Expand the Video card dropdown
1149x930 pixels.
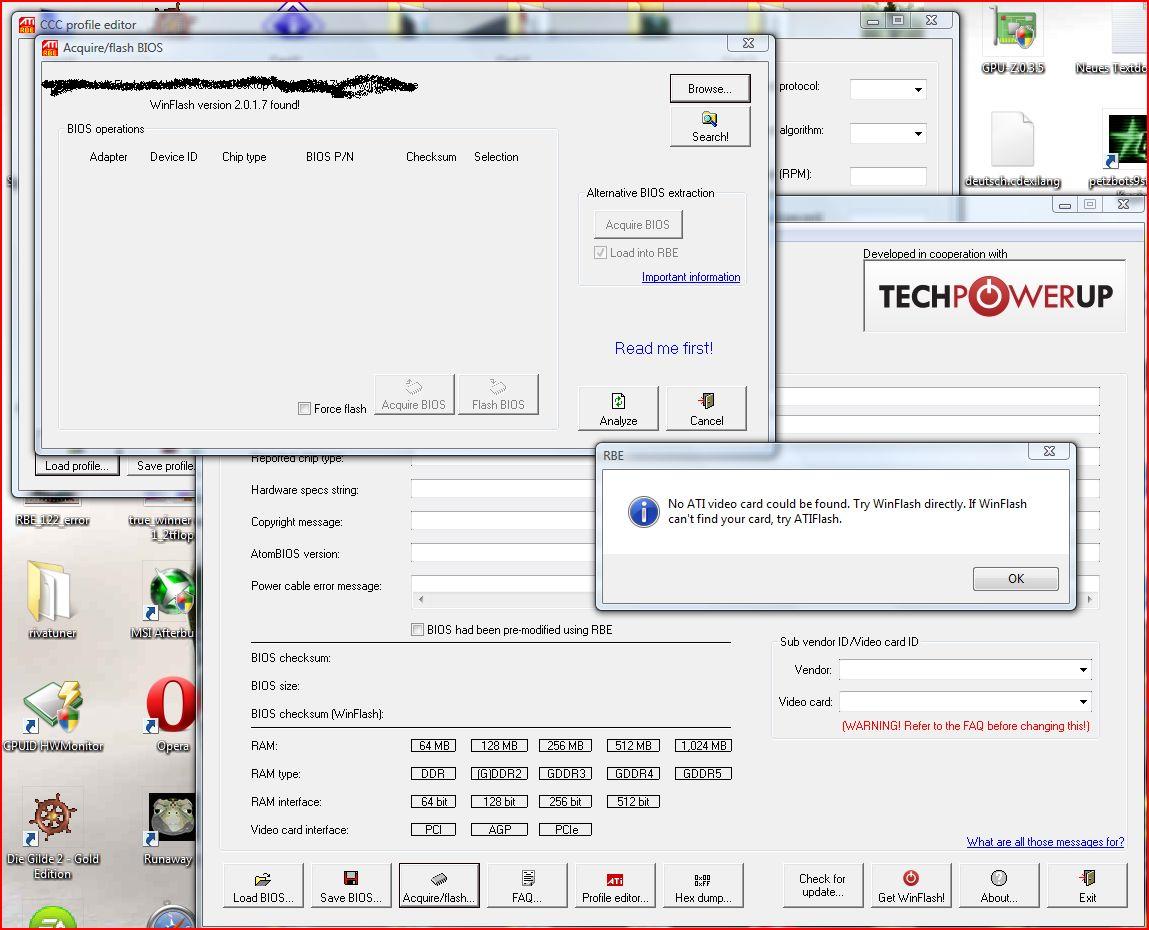click(1082, 702)
